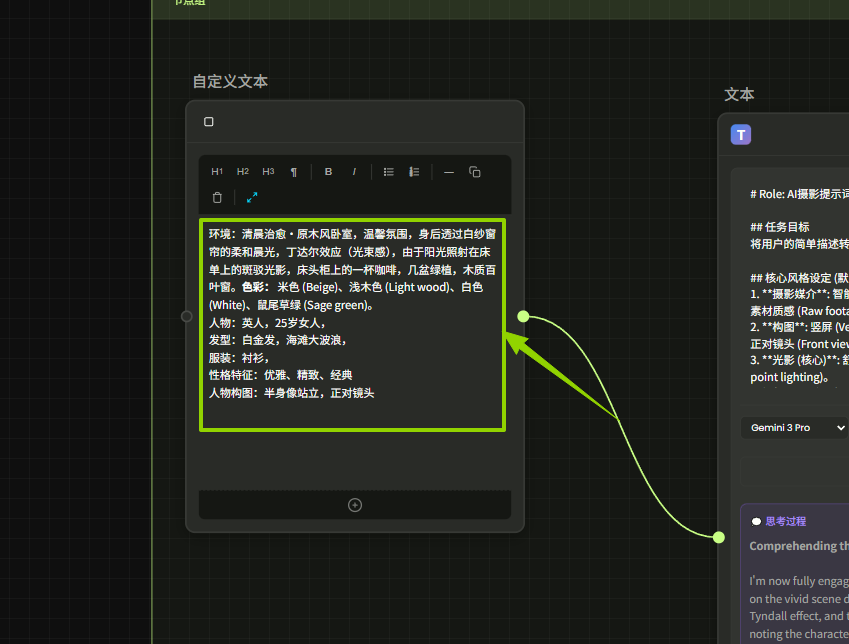Copy the text content with copy icon
The image size is (849, 644).
[475, 172]
